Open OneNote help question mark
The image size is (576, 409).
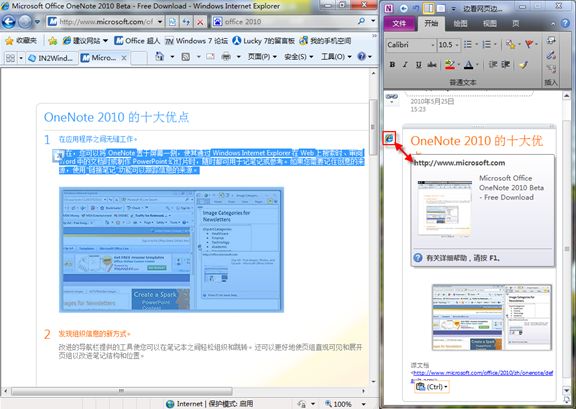pos(565,23)
